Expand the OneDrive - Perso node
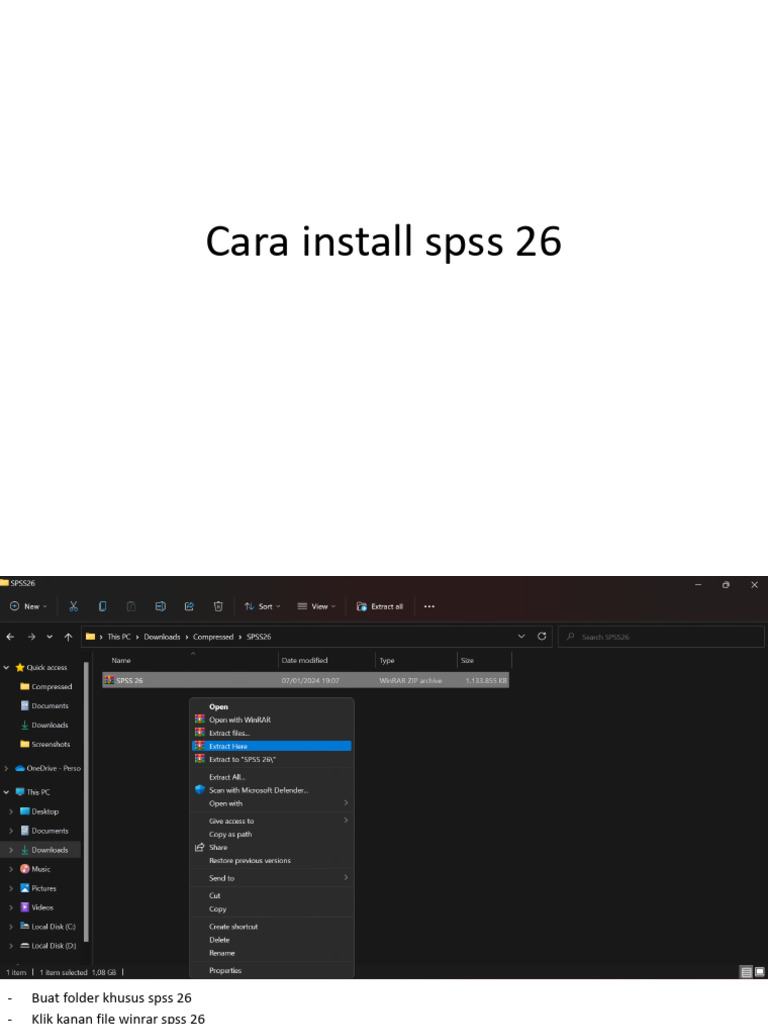This screenshot has width=768, height=1024. (7, 768)
